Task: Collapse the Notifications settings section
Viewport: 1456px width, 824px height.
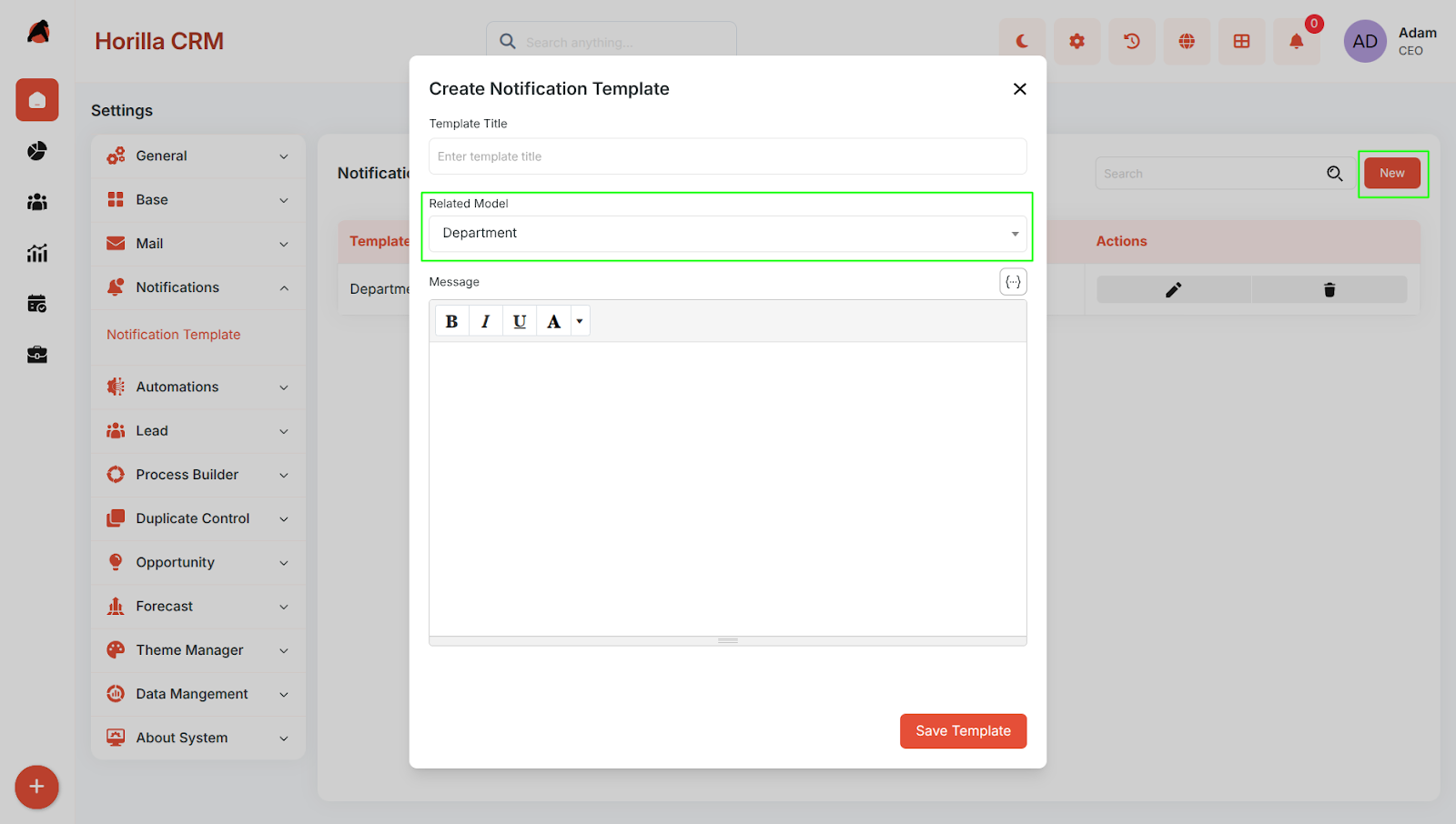Action: point(198,287)
